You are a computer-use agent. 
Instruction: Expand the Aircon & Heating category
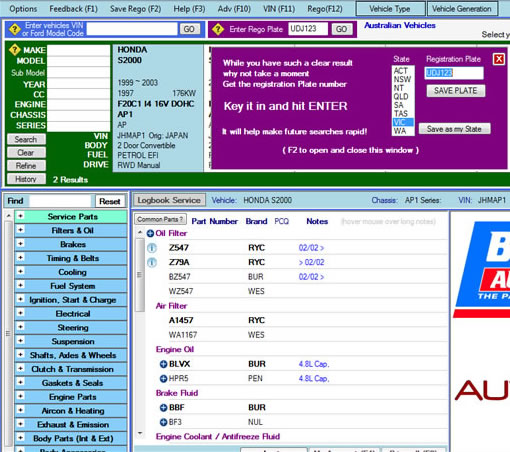pyautogui.click(x=20, y=410)
